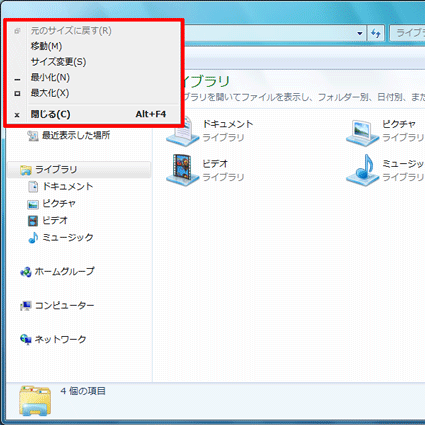
Task: Open ネットワーク in navigation pane
Action: [60, 339]
